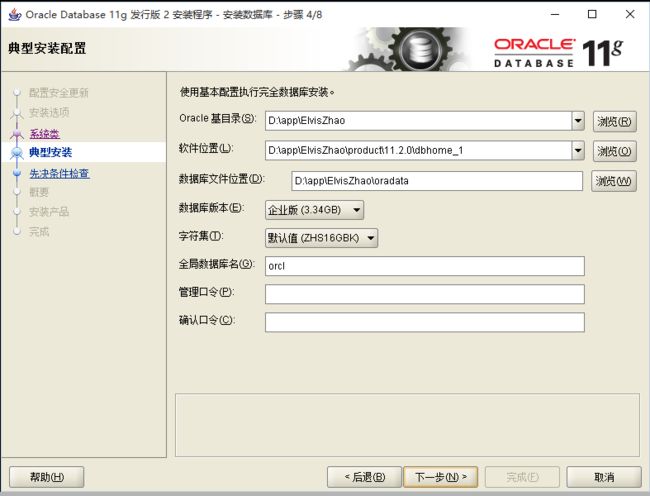Open the 系统类 step link in sidebar
The height and width of the screenshot is (496, 650).
pyautogui.click(x=44, y=134)
